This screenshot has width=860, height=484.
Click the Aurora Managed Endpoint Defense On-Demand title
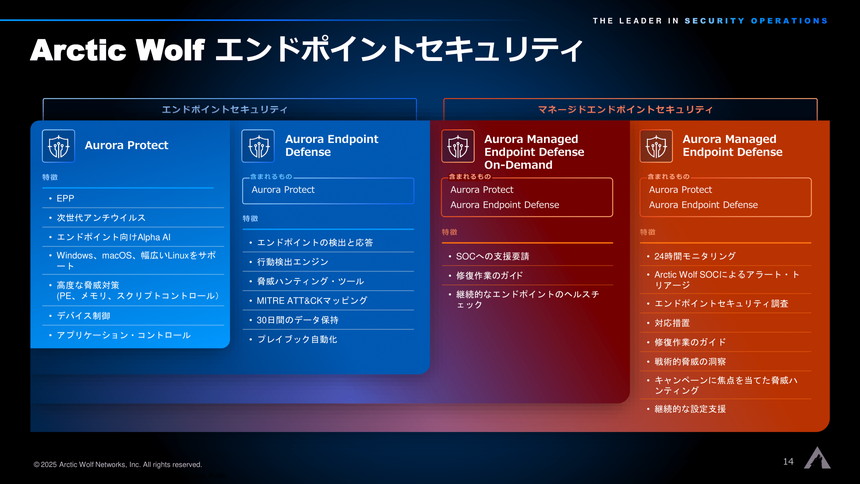[x=531, y=152]
